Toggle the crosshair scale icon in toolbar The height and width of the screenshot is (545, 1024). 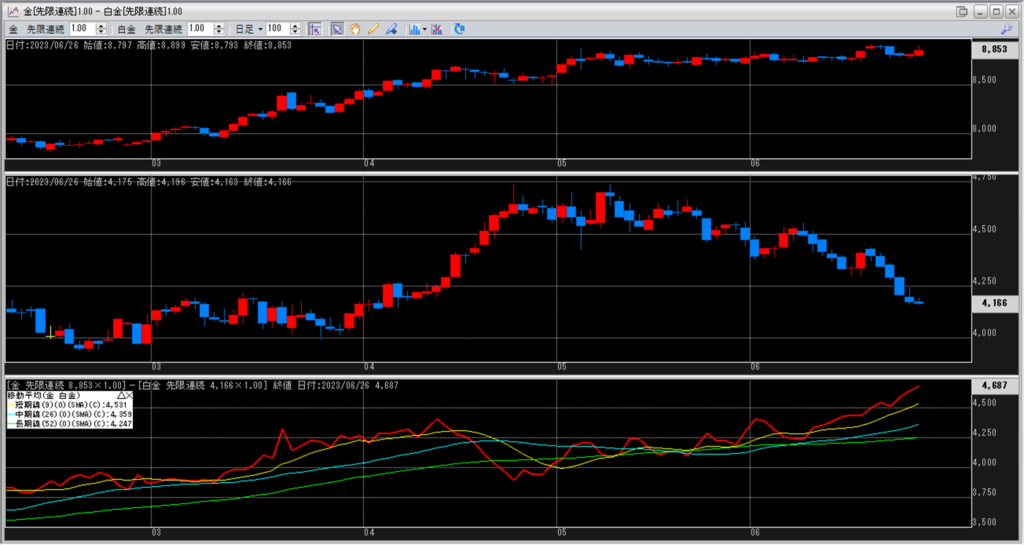coord(314,29)
